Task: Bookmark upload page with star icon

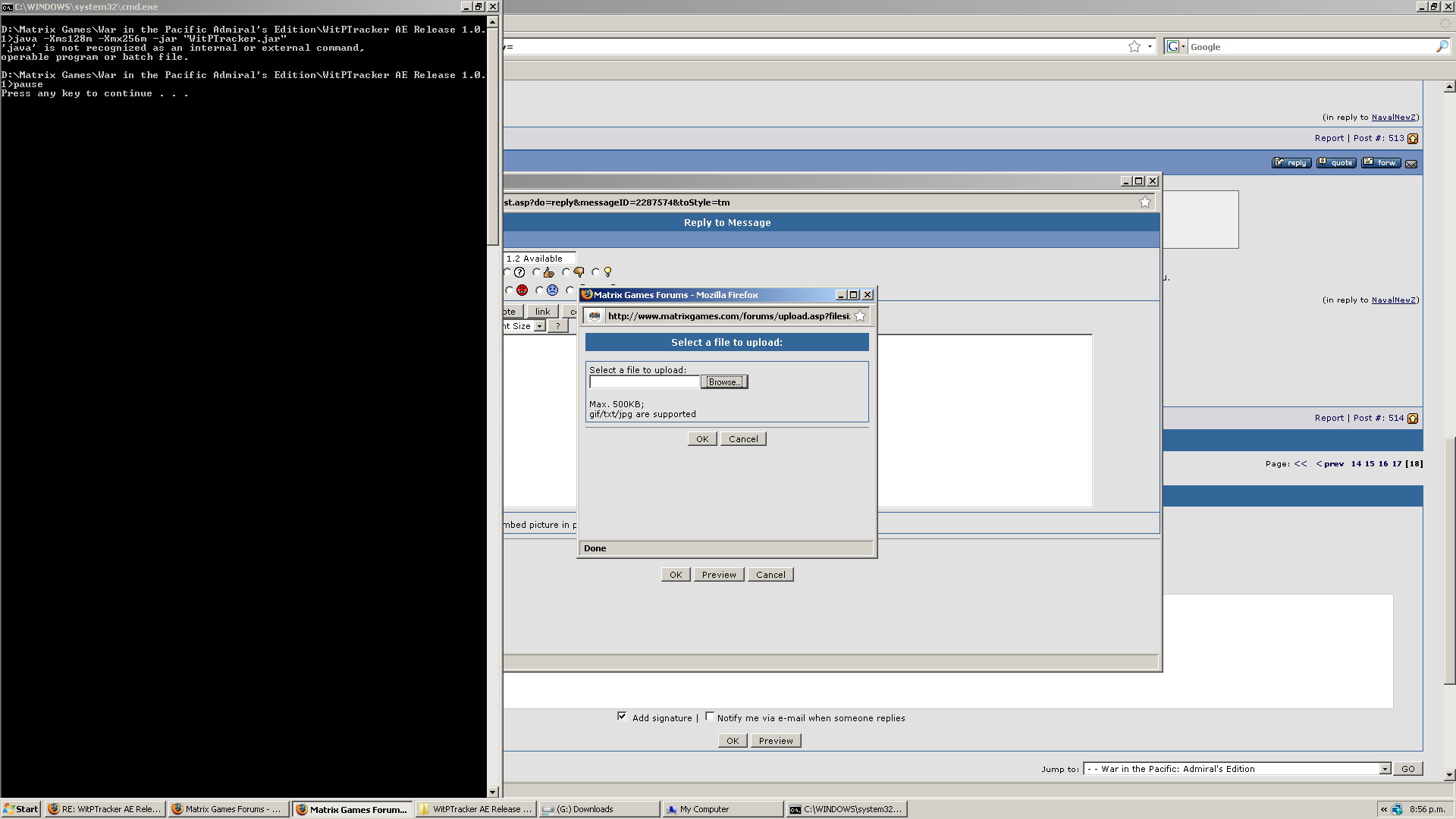Action: 860,316
